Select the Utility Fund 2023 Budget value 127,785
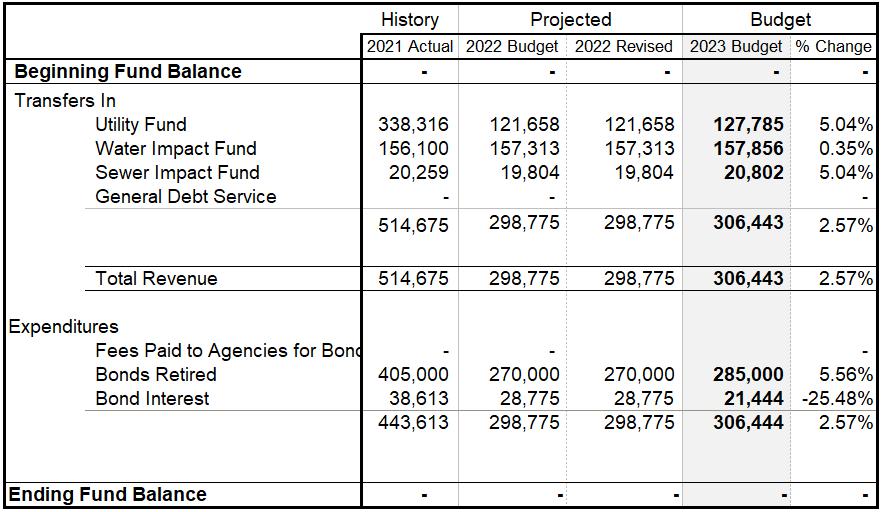 click(748, 125)
